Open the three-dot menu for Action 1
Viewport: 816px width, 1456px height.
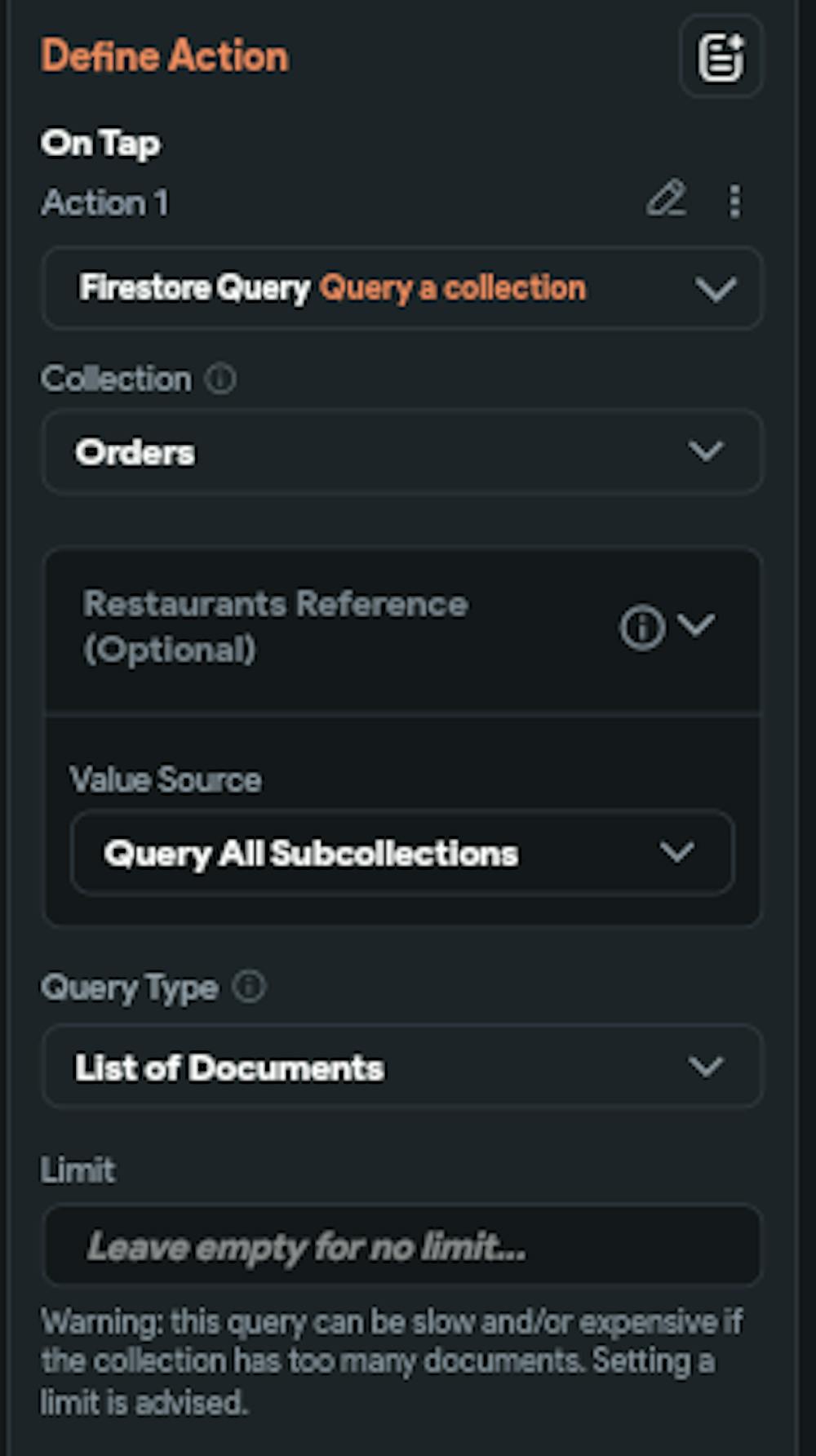pos(734,201)
